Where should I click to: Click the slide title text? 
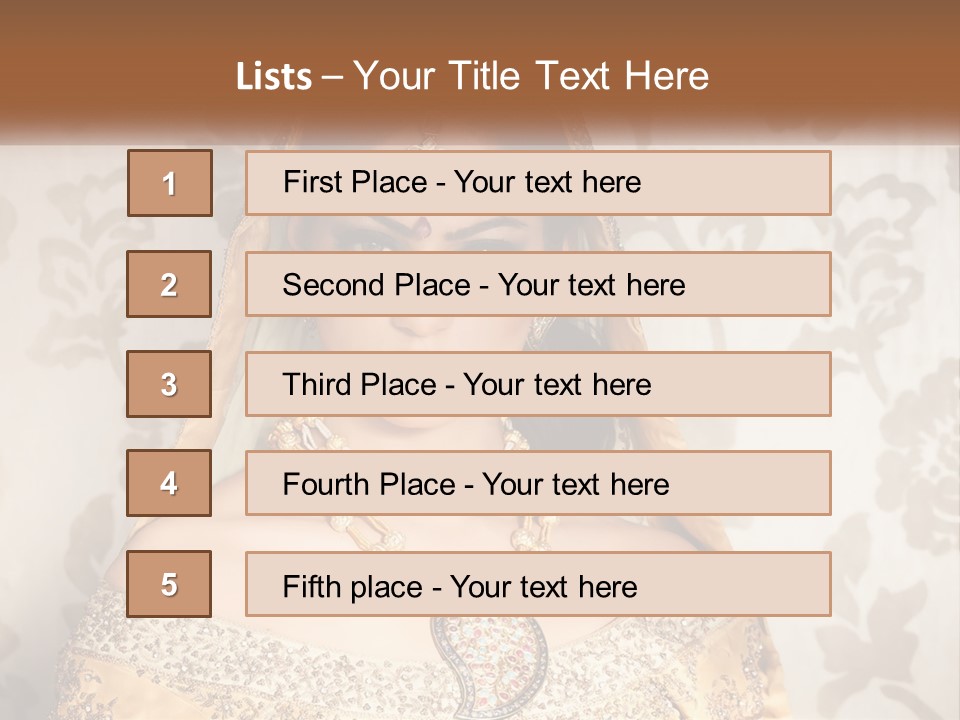coord(472,76)
